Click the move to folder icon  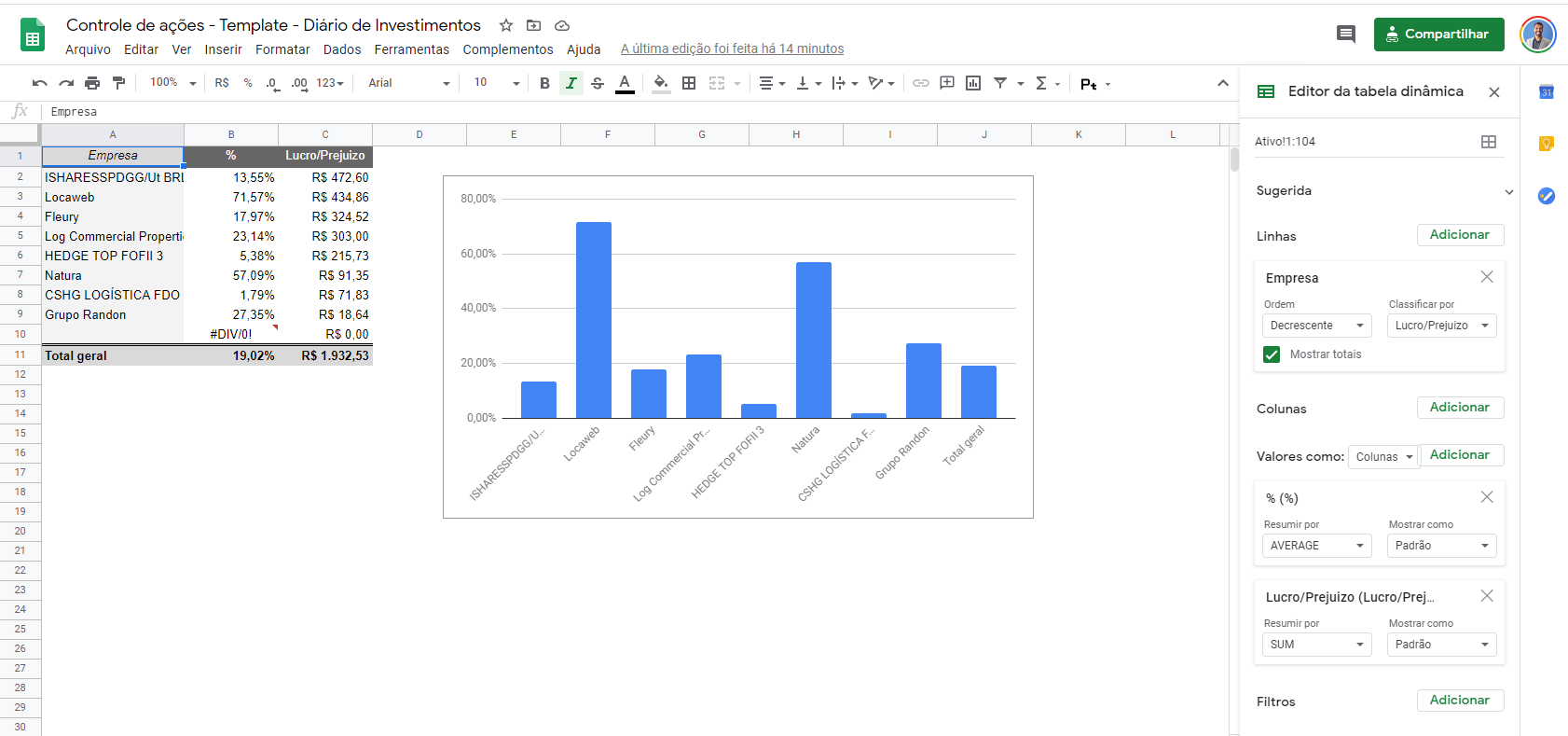[x=533, y=25]
